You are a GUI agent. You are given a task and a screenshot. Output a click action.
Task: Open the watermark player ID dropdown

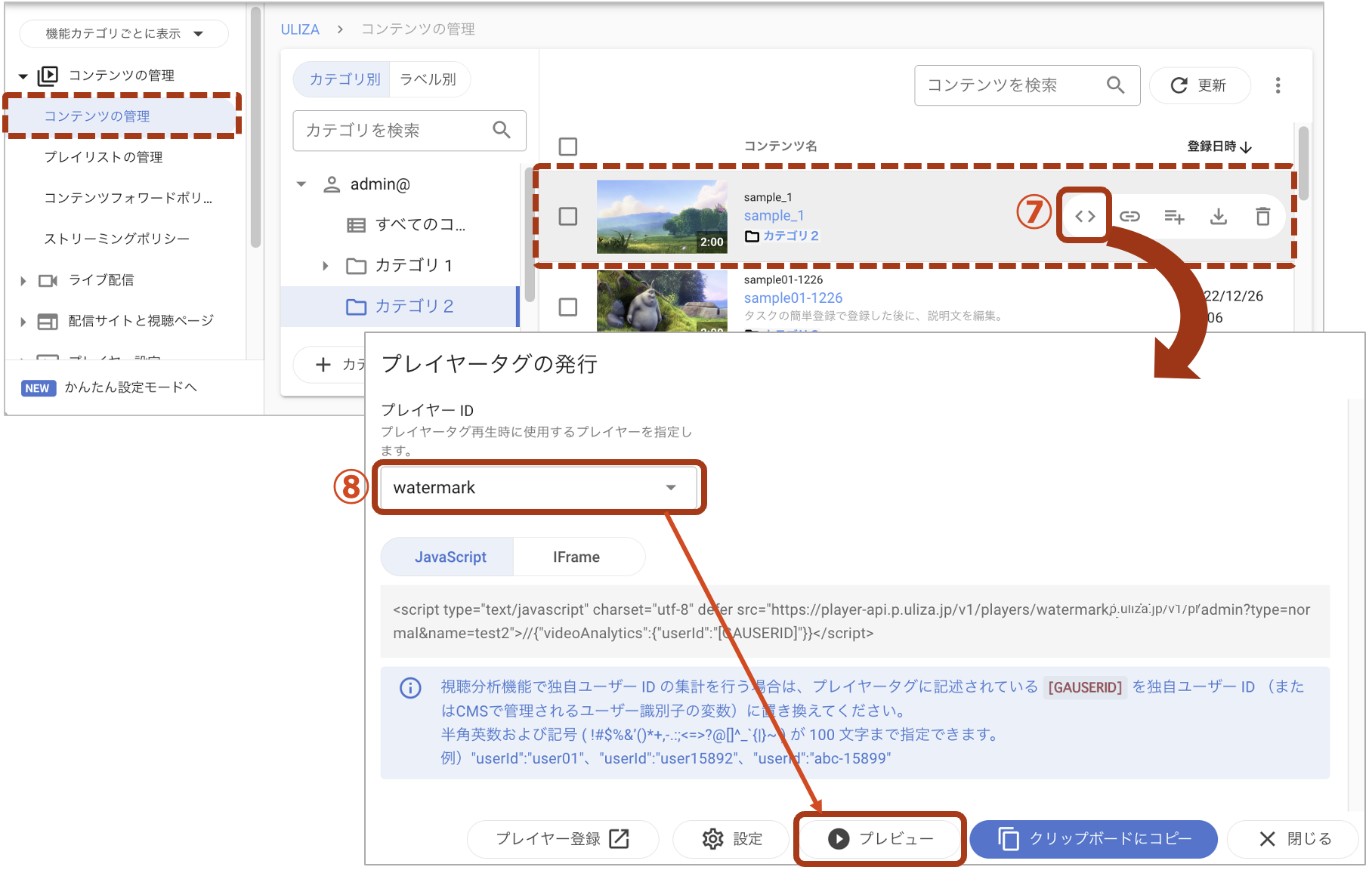[538, 488]
